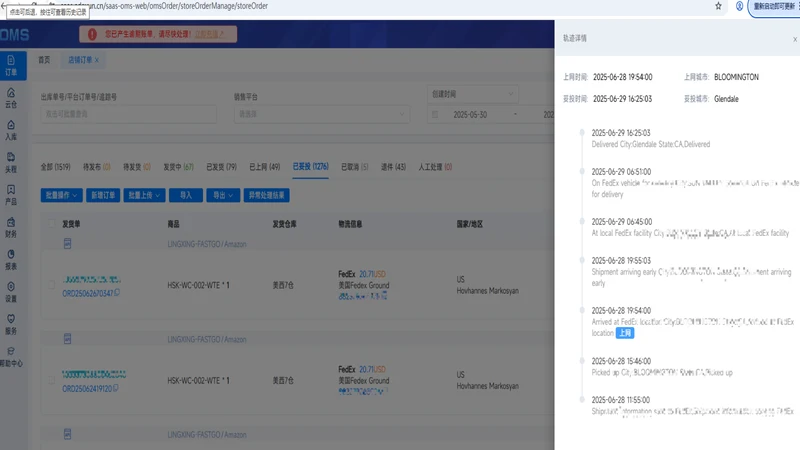The width and height of the screenshot is (800, 450).
Task: Copy order number ORD25062419120 via copy icon
Action: [115, 388]
